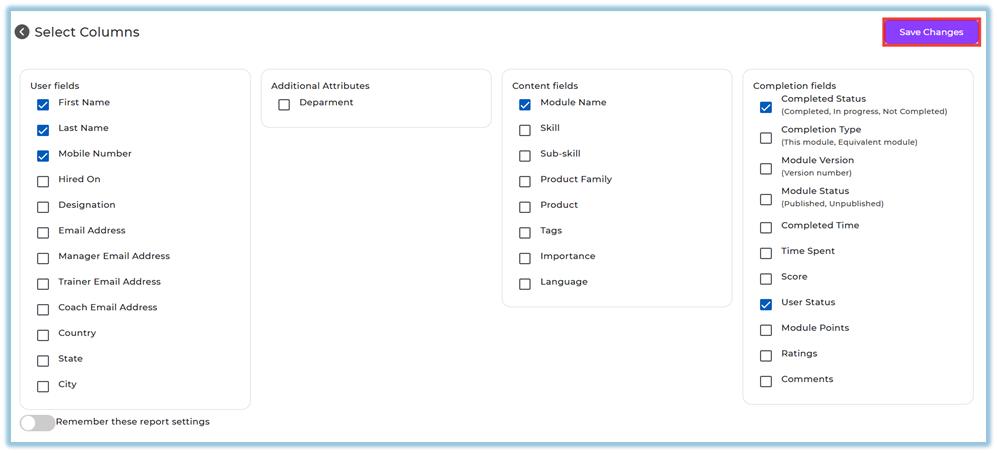
Task: Click the Save Changes button
Action: 930,32
